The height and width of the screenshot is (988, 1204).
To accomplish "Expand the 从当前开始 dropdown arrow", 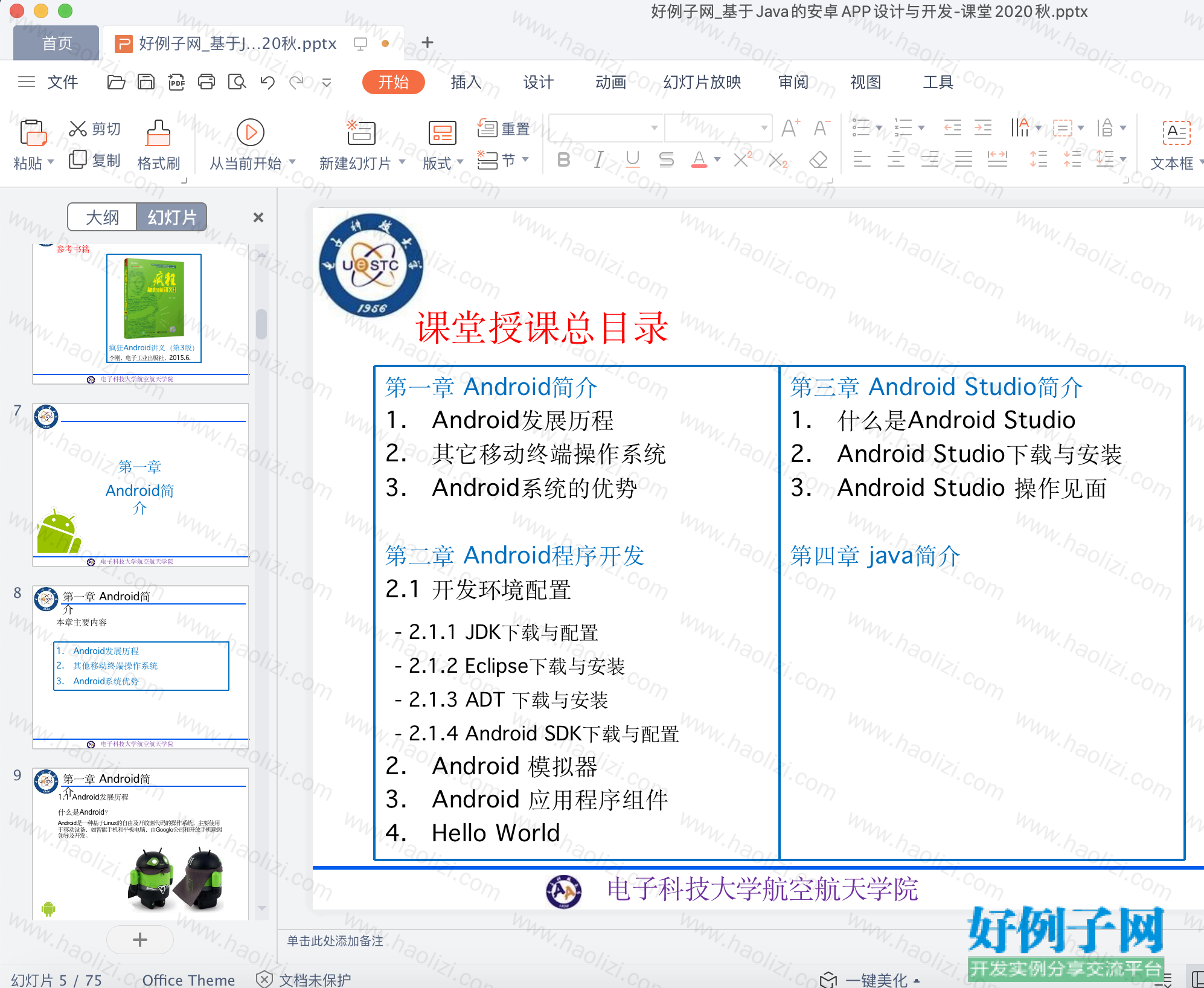I will [x=292, y=162].
